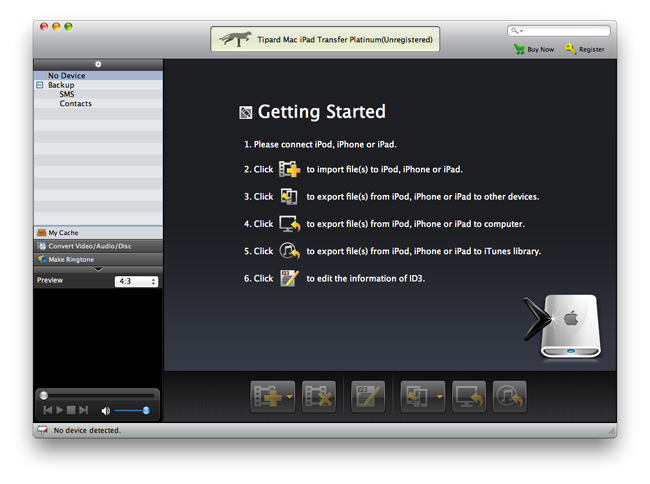Collapse the Backup tree node
The height and width of the screenshot is (484, 650).
point(40,85)
